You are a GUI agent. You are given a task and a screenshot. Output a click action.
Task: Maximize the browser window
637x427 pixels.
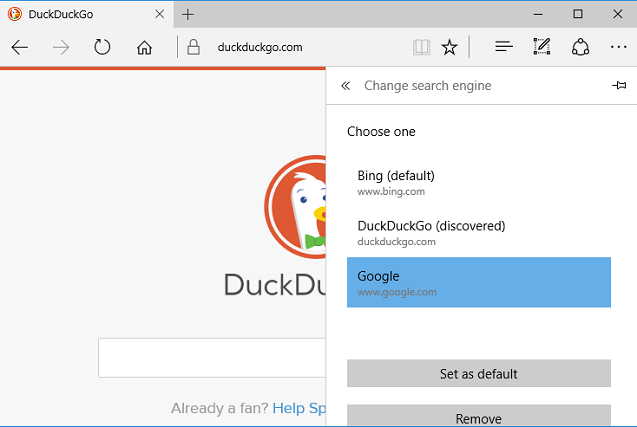tap(578, 14)
